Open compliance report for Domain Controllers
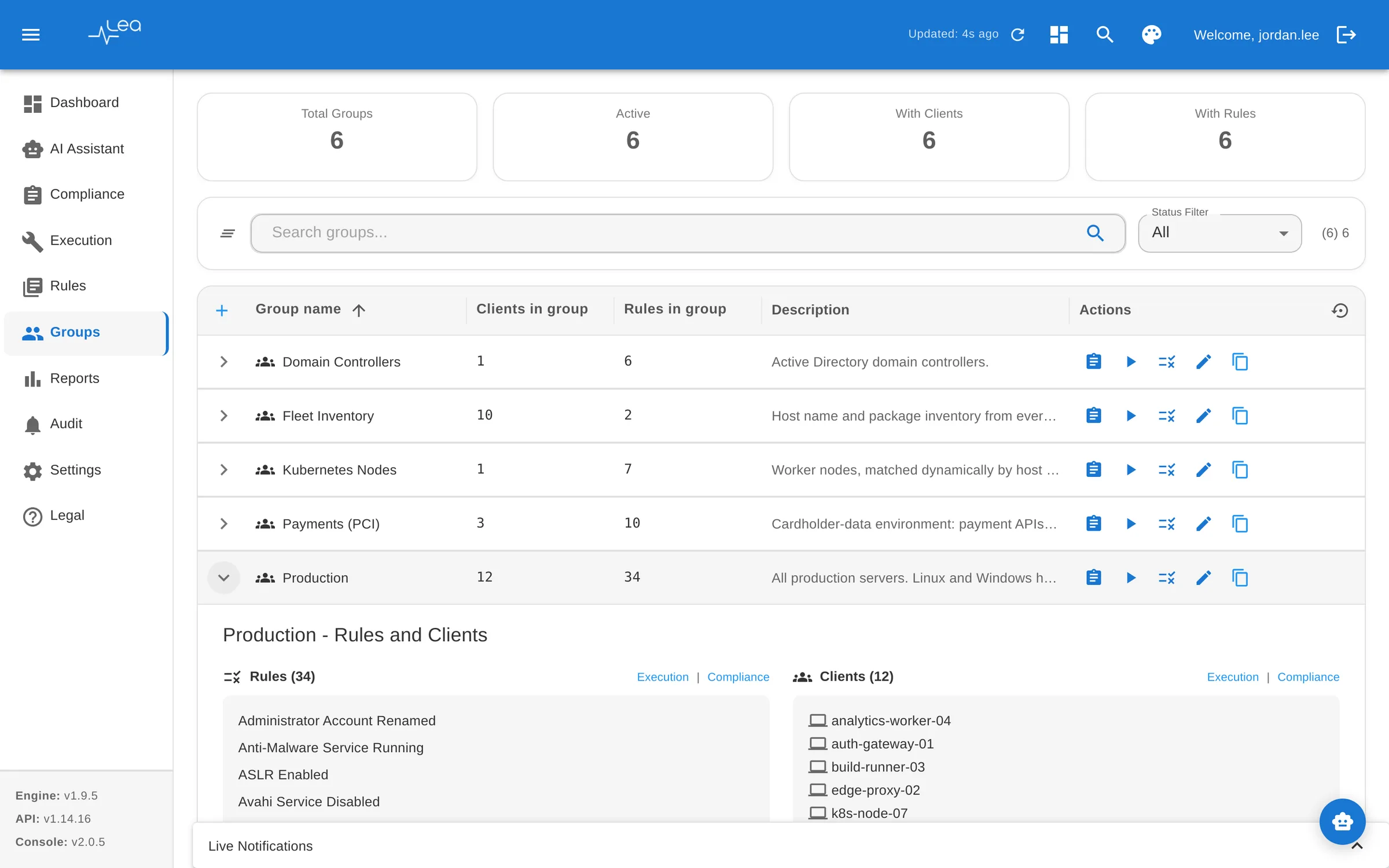 coord(1093,362)
